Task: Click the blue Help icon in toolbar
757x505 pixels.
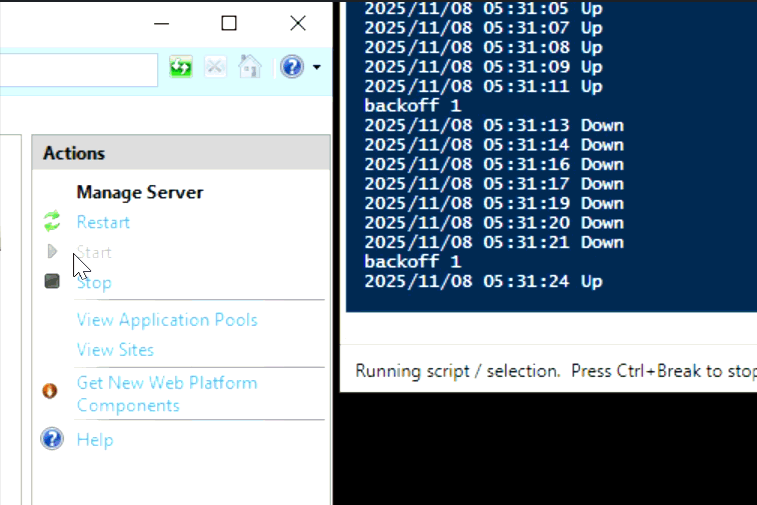Action: point(291,68)
